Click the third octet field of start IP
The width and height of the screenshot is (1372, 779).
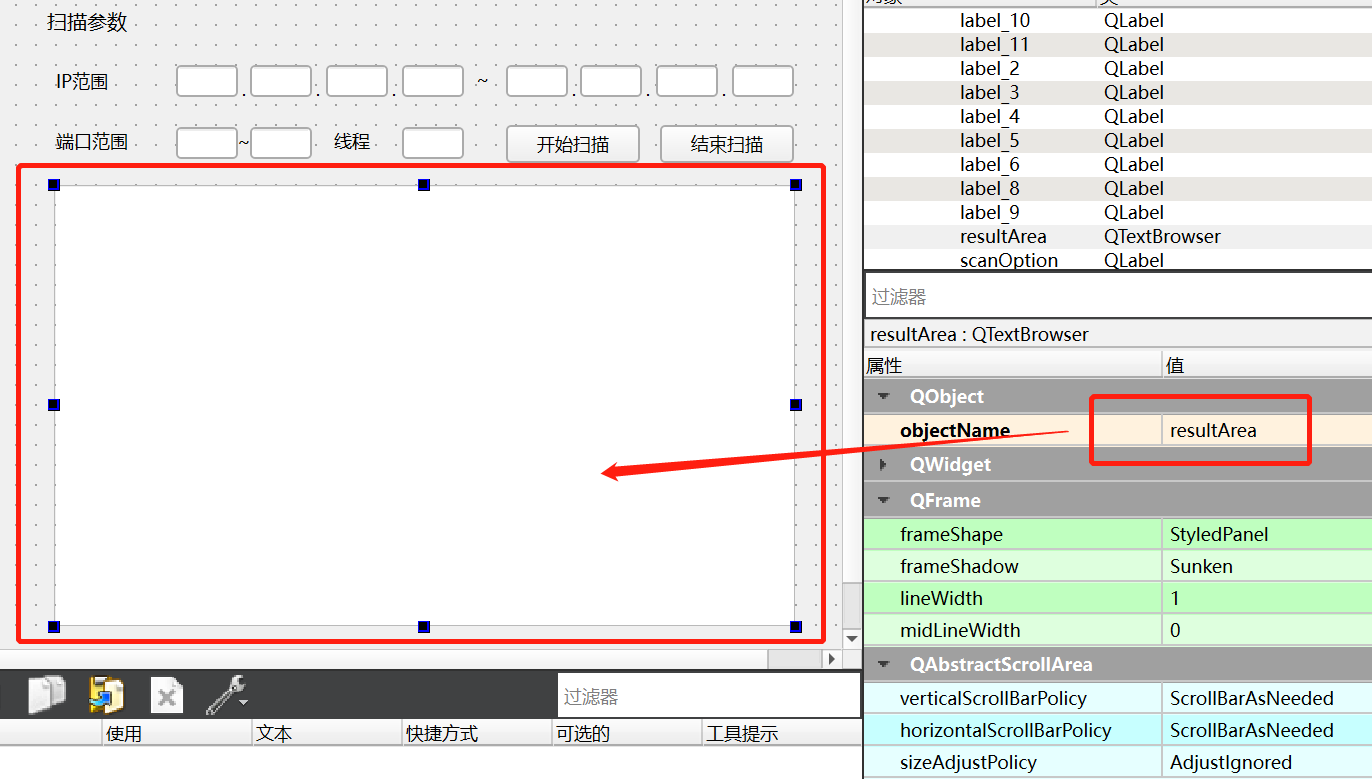(x=357, y=81)
